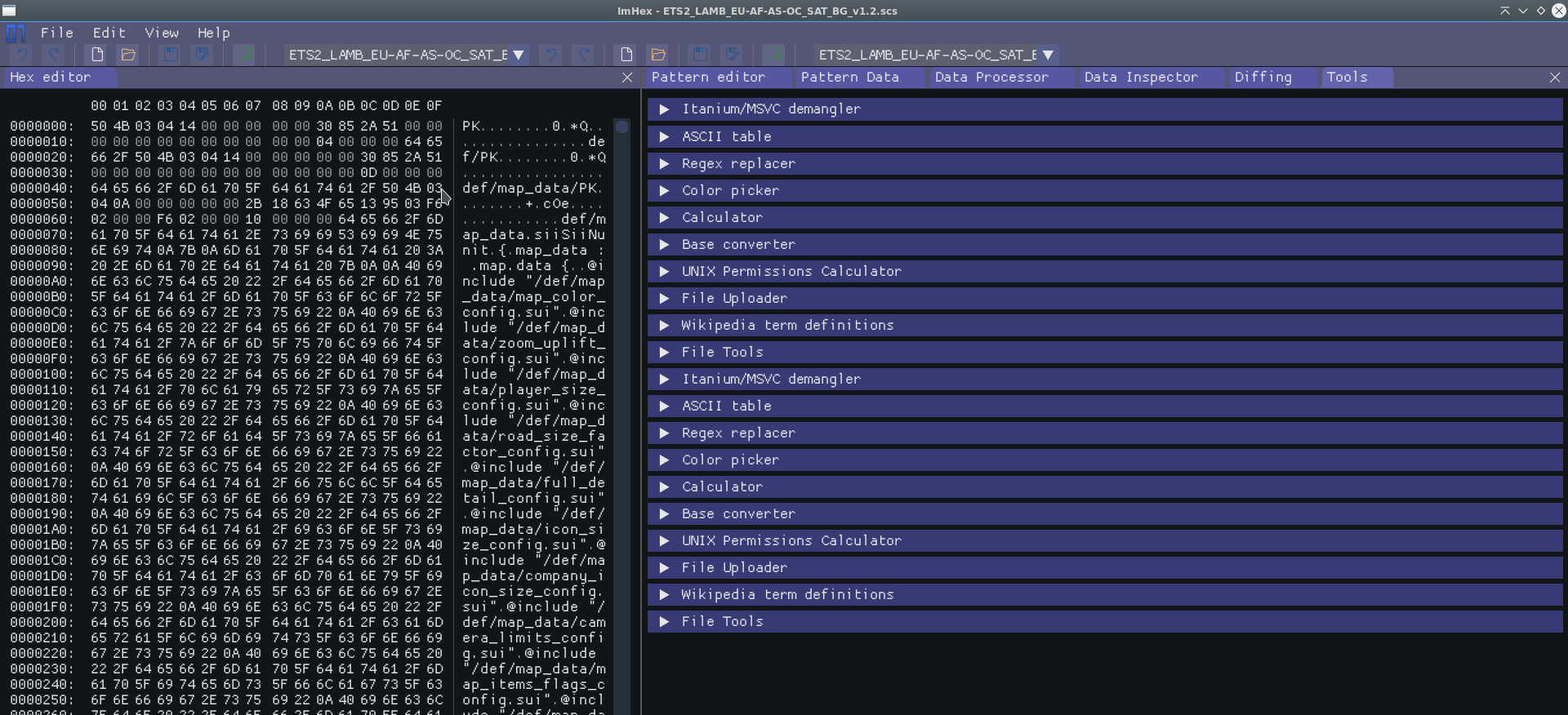1568x715 pixels.
Task: Select the Hex editor tab
Action: 59,78
